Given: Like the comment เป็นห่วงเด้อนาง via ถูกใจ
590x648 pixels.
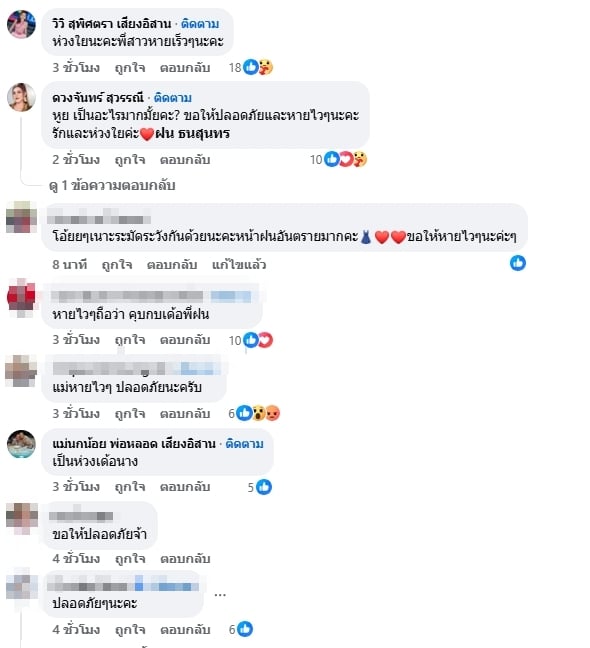Looking at the screenshot, I should click(130, 487).
